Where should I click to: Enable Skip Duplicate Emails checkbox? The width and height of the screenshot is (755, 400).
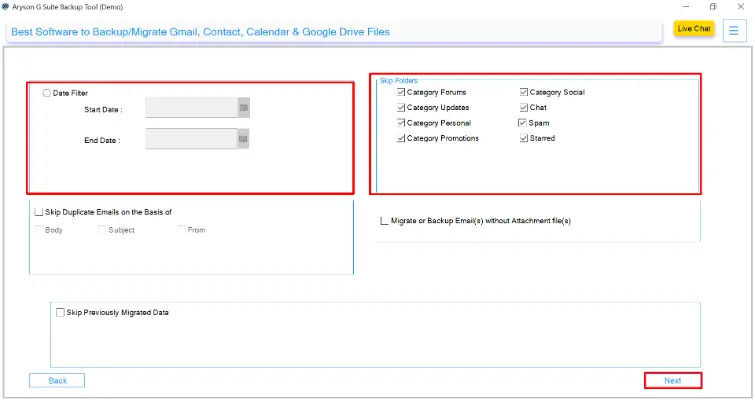point(39,212)
